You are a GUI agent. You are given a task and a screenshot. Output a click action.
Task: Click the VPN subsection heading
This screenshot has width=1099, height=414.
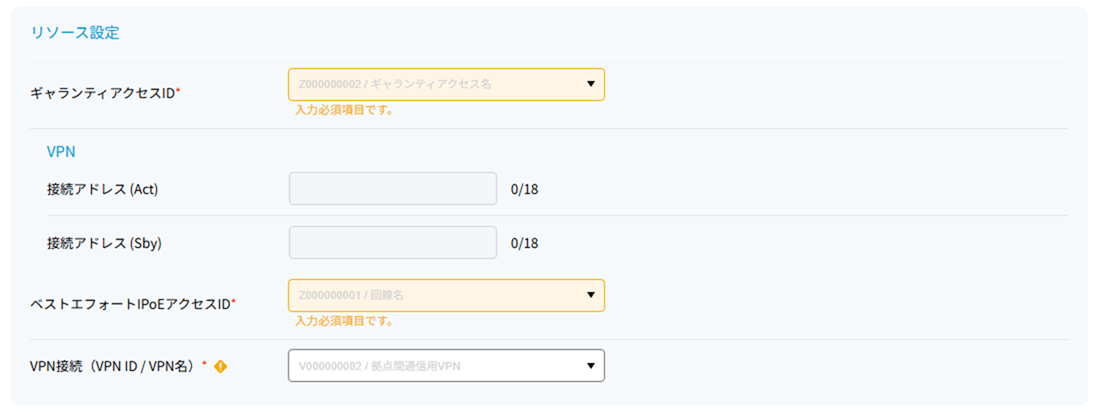[61, 151]
